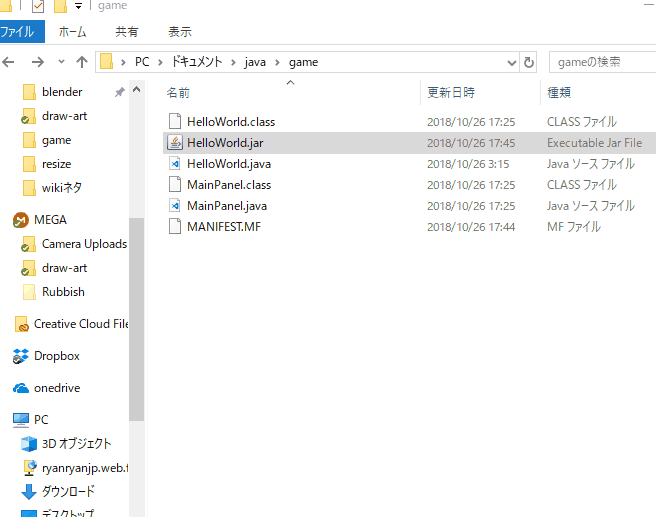The image size is (656, 517).
Task: Click the MANIFEST.MF file icon
Action: click(175, 226)
